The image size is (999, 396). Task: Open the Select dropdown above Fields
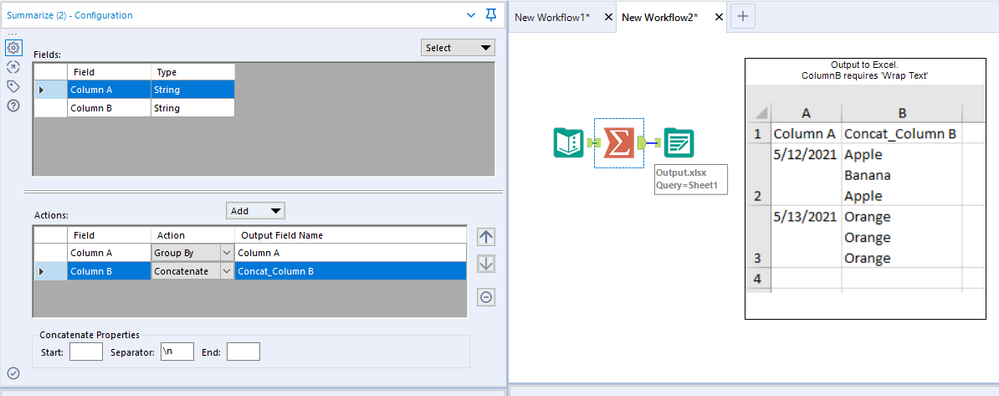click(457, 48)
